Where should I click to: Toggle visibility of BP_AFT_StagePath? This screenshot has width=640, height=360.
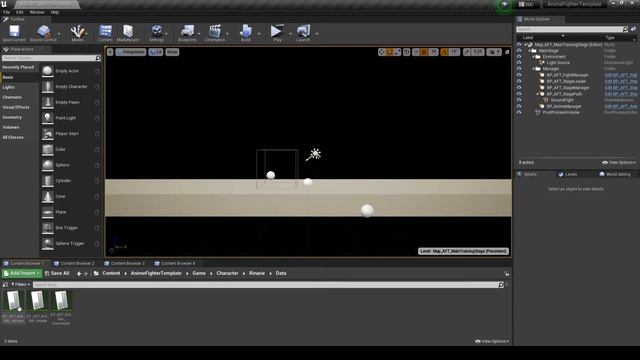coord(519,94)
